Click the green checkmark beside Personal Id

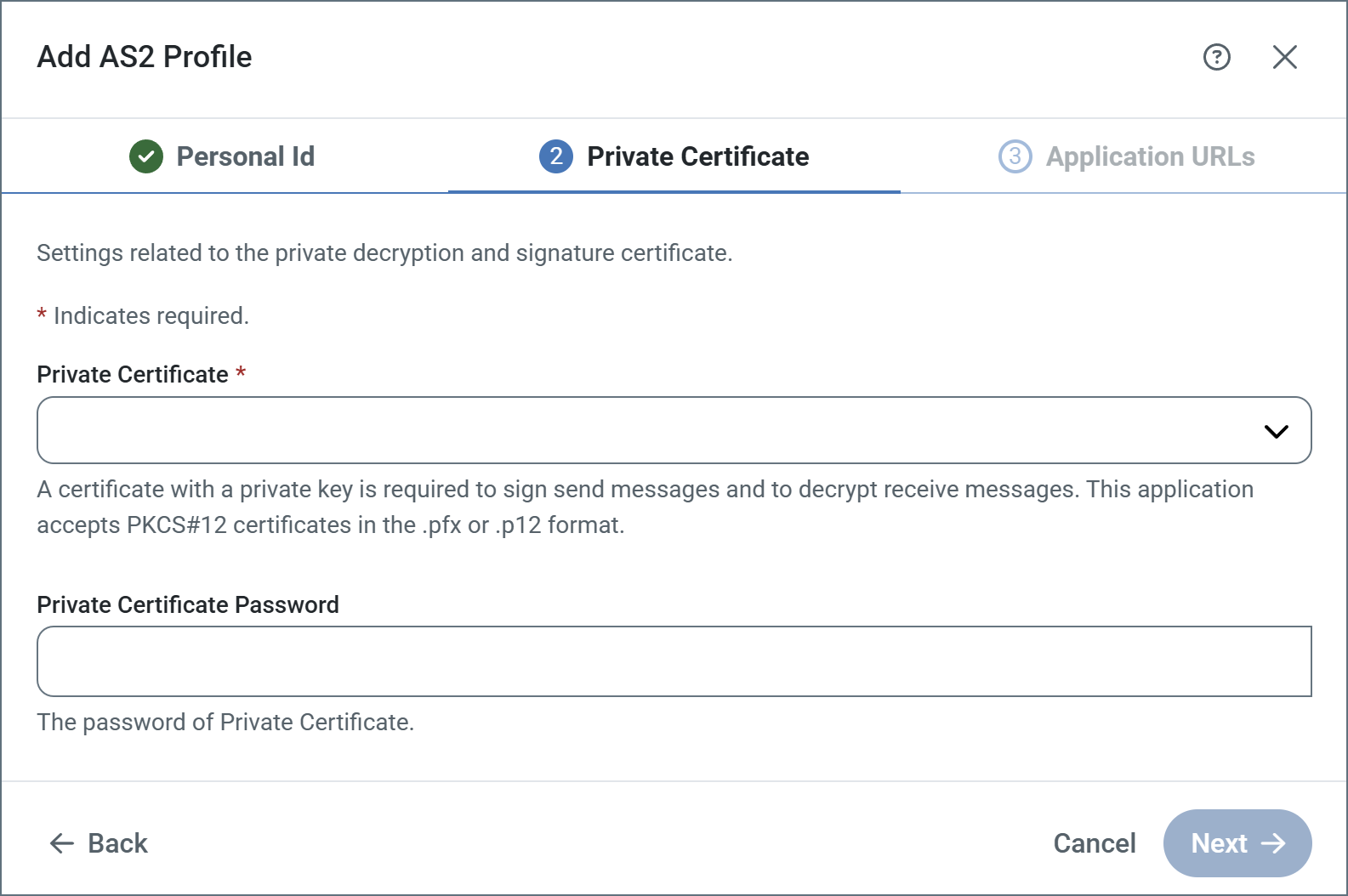click(x=146, y=156)
